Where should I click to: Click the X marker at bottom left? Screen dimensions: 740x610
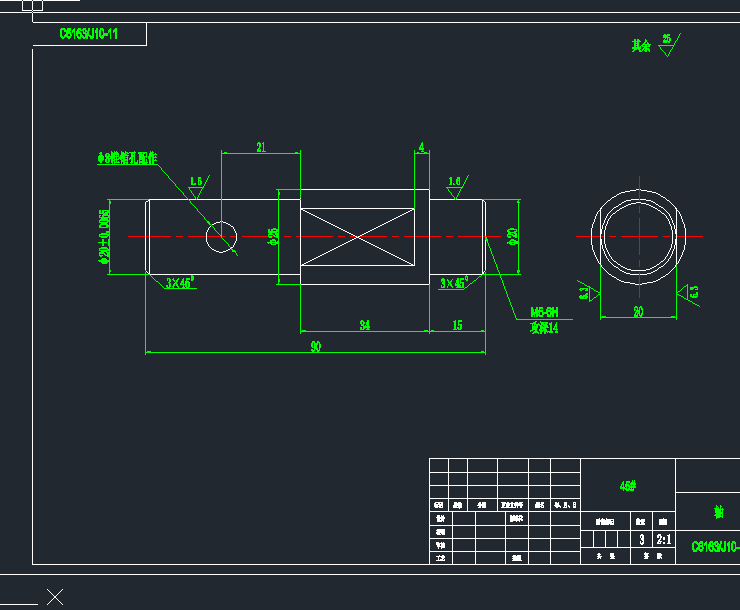55,597
